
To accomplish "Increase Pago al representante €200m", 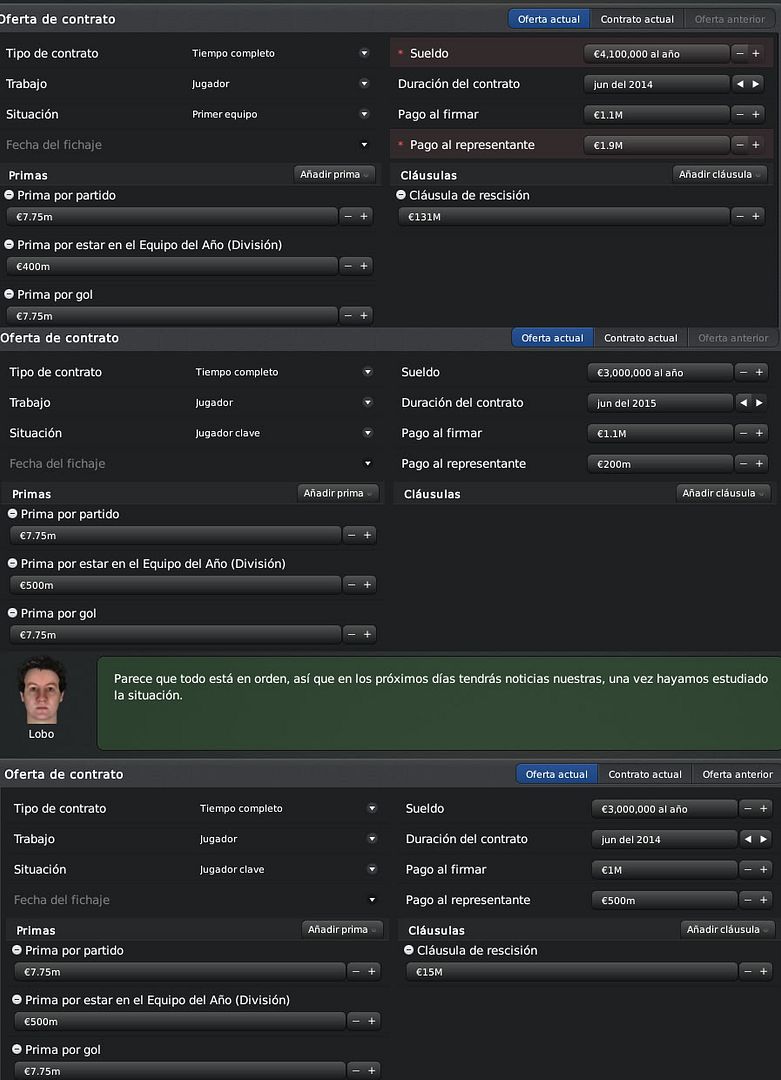I will [760, 464].
